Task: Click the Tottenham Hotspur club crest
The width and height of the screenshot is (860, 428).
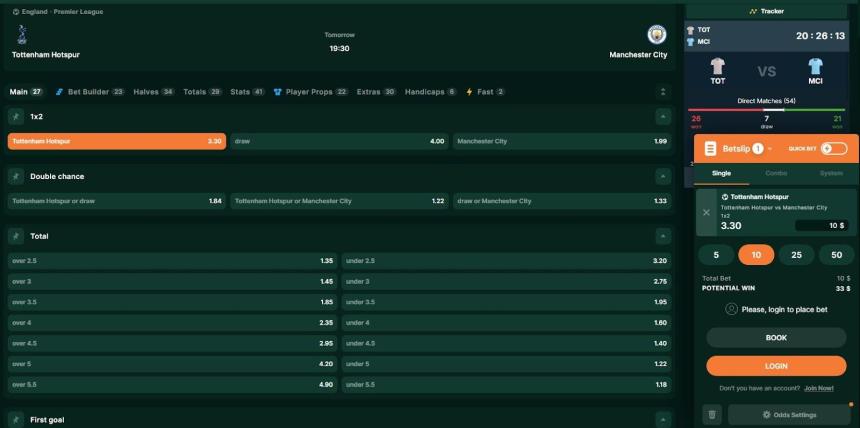Action: click(22, 35)
